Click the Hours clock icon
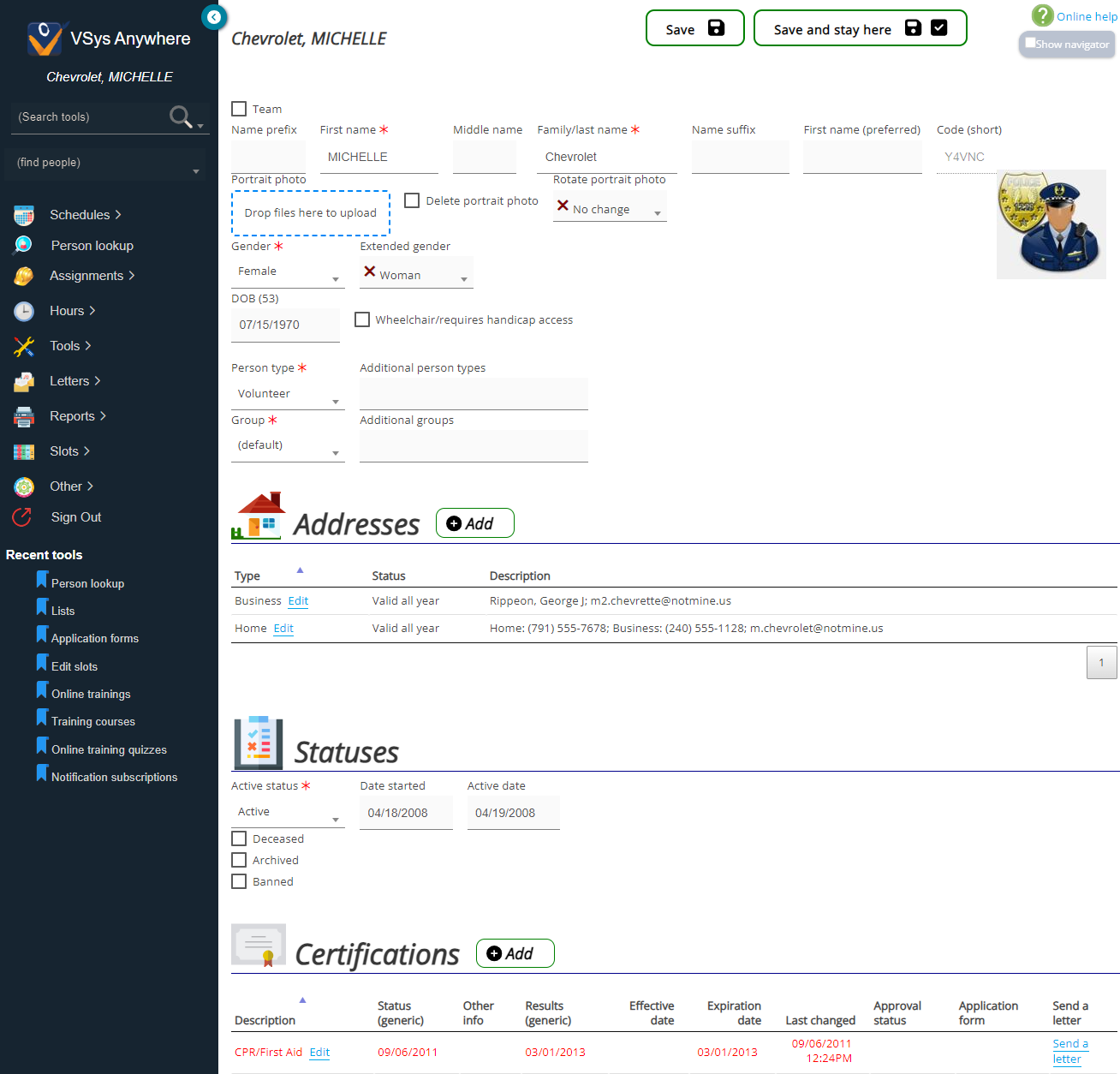The height and width of the screenshot is (1074, 1120). [x=24, y=311]
